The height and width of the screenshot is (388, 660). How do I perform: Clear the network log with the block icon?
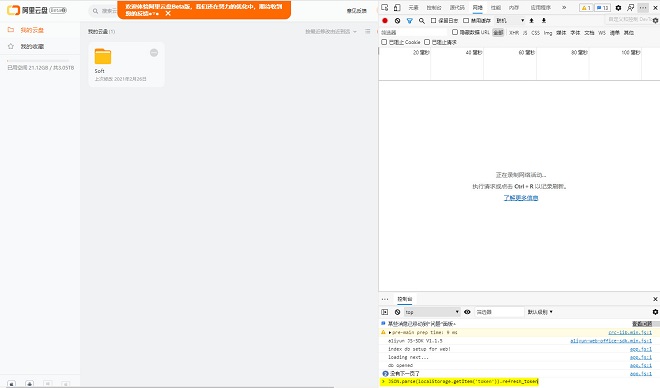click(397, 20)
